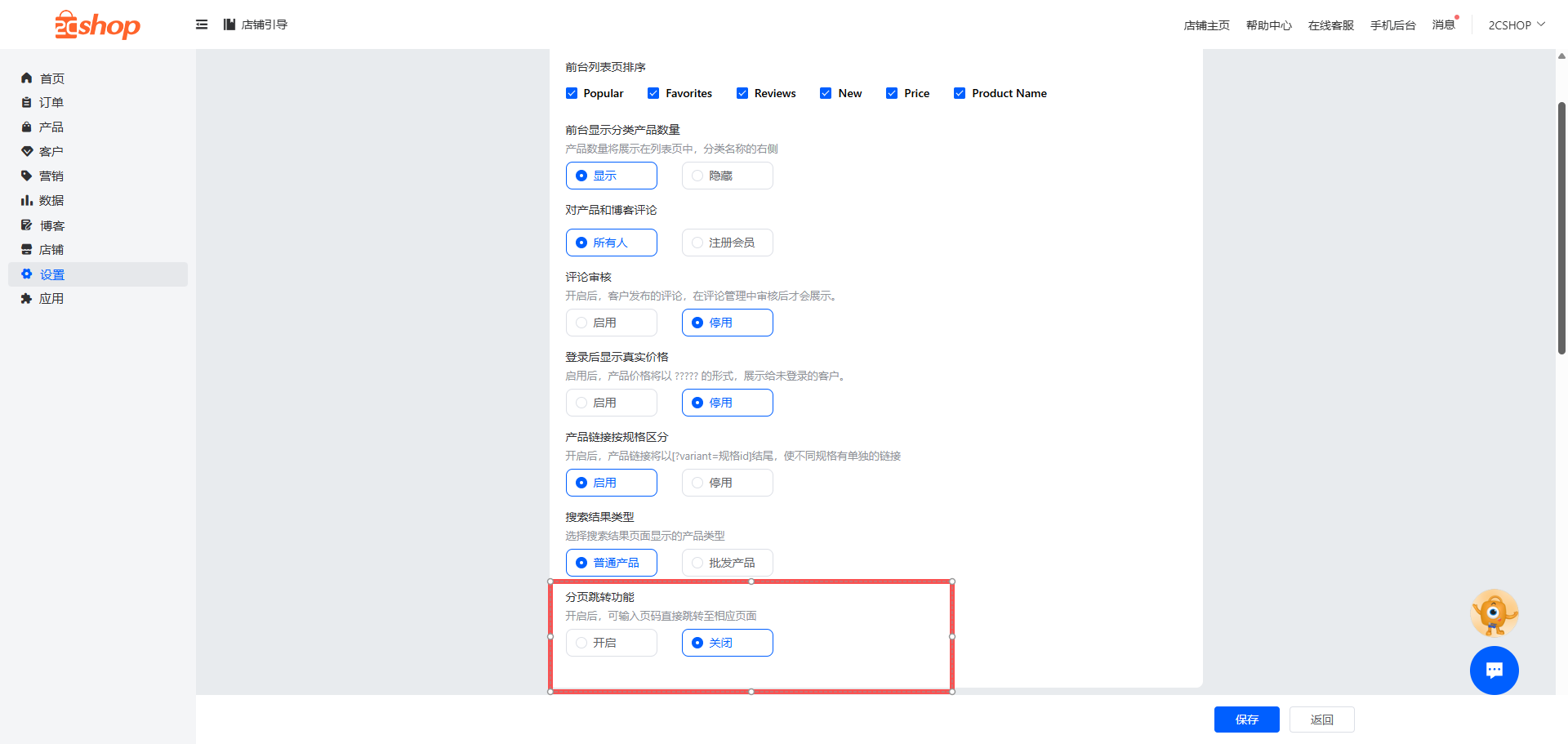
Task: Uncheck the Product Name sort checkbox
Action: [960, 93]
